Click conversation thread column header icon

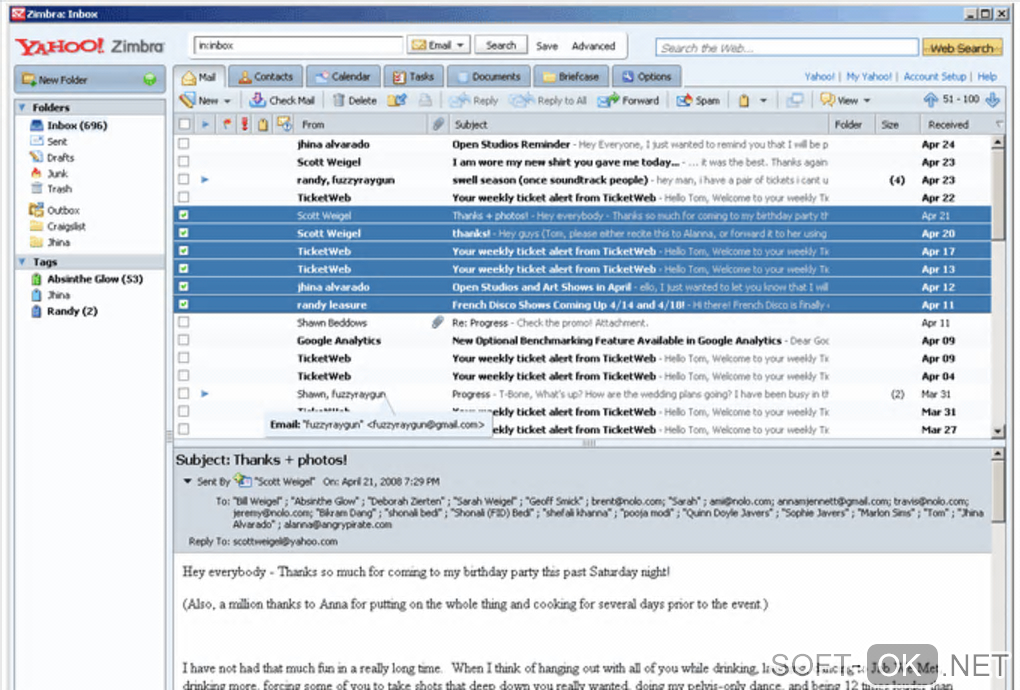click(x=205, y=124)
